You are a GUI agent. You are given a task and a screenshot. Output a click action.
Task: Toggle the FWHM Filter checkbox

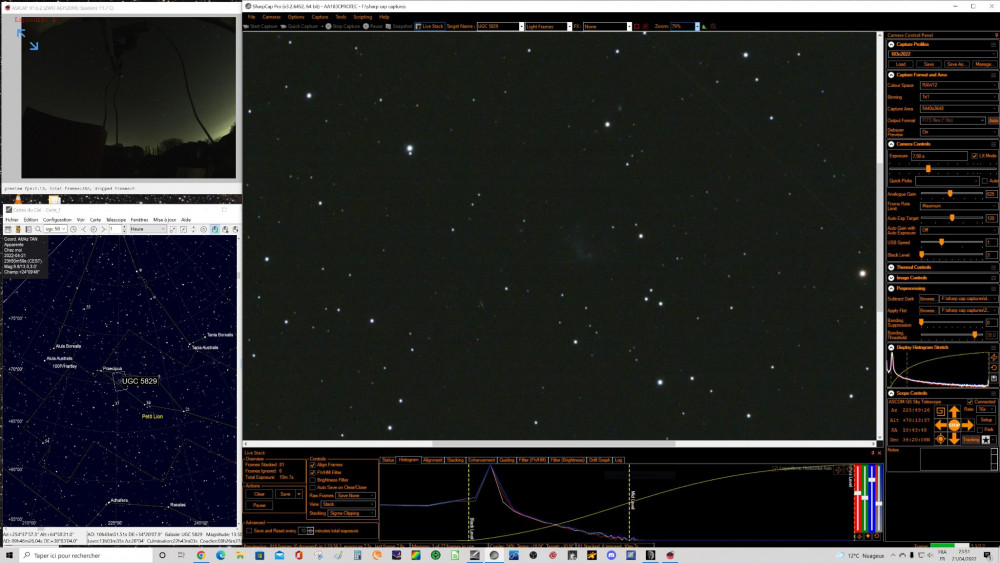312,472
